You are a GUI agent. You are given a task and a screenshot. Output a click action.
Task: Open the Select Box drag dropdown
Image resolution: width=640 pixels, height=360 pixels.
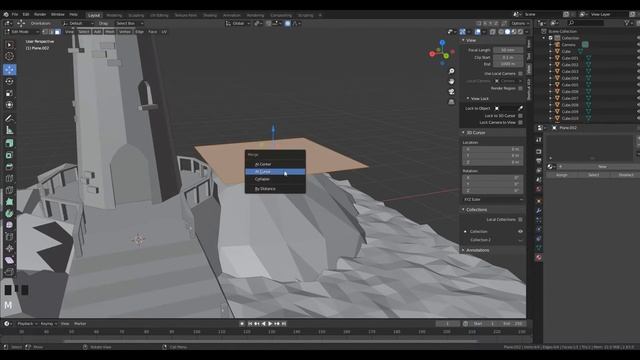pyautogui.click(x=128, y=23)
